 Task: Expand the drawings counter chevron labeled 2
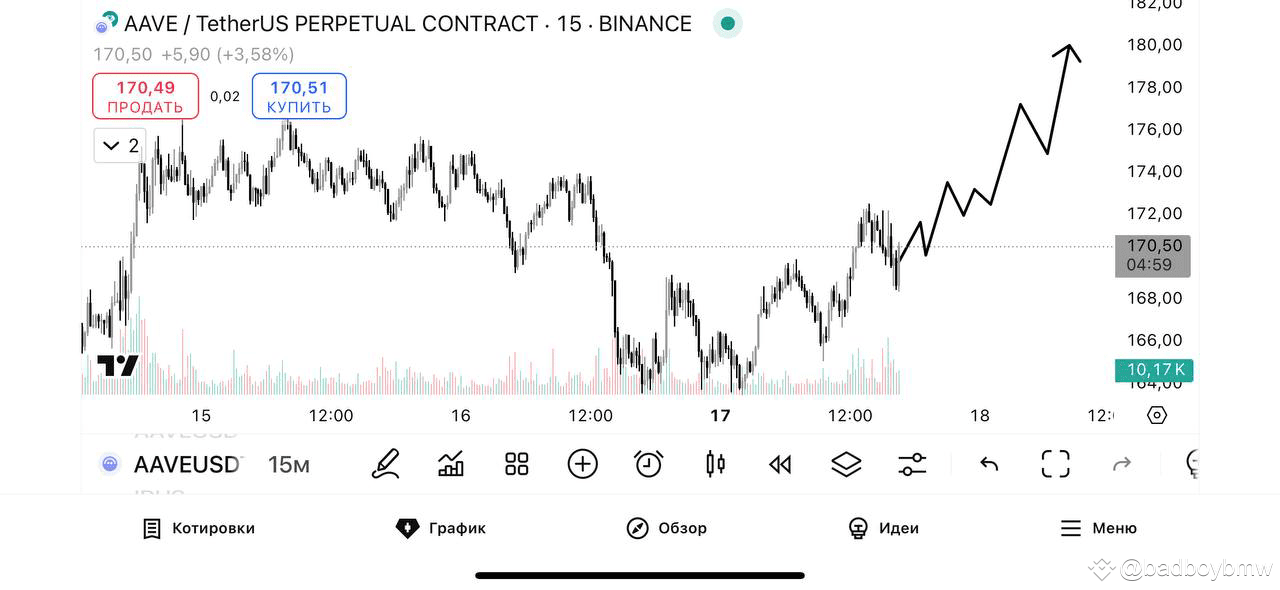click(119, 145)
